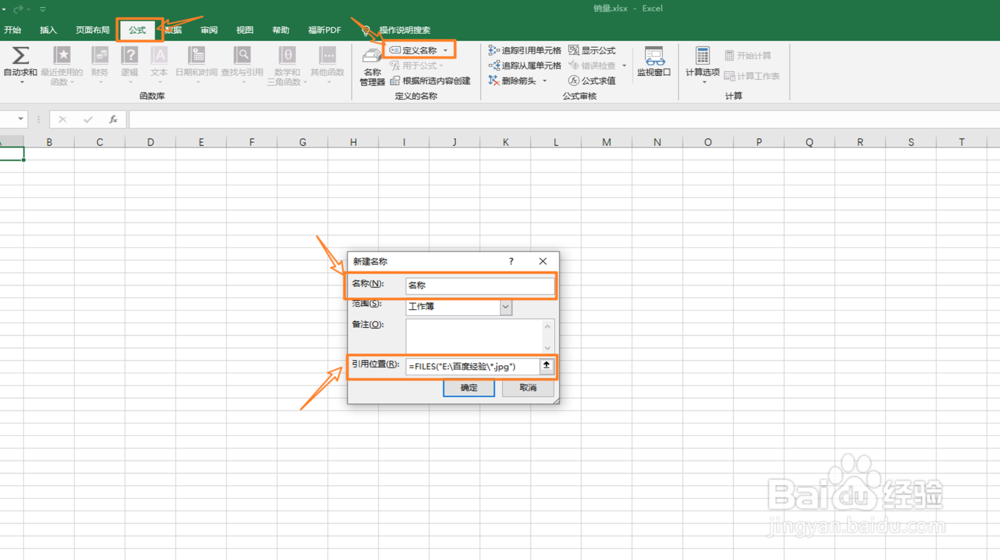1000x560 pixels.
Task: Switch to the Help (帮助) tab
Action: [x=281, y=30]
